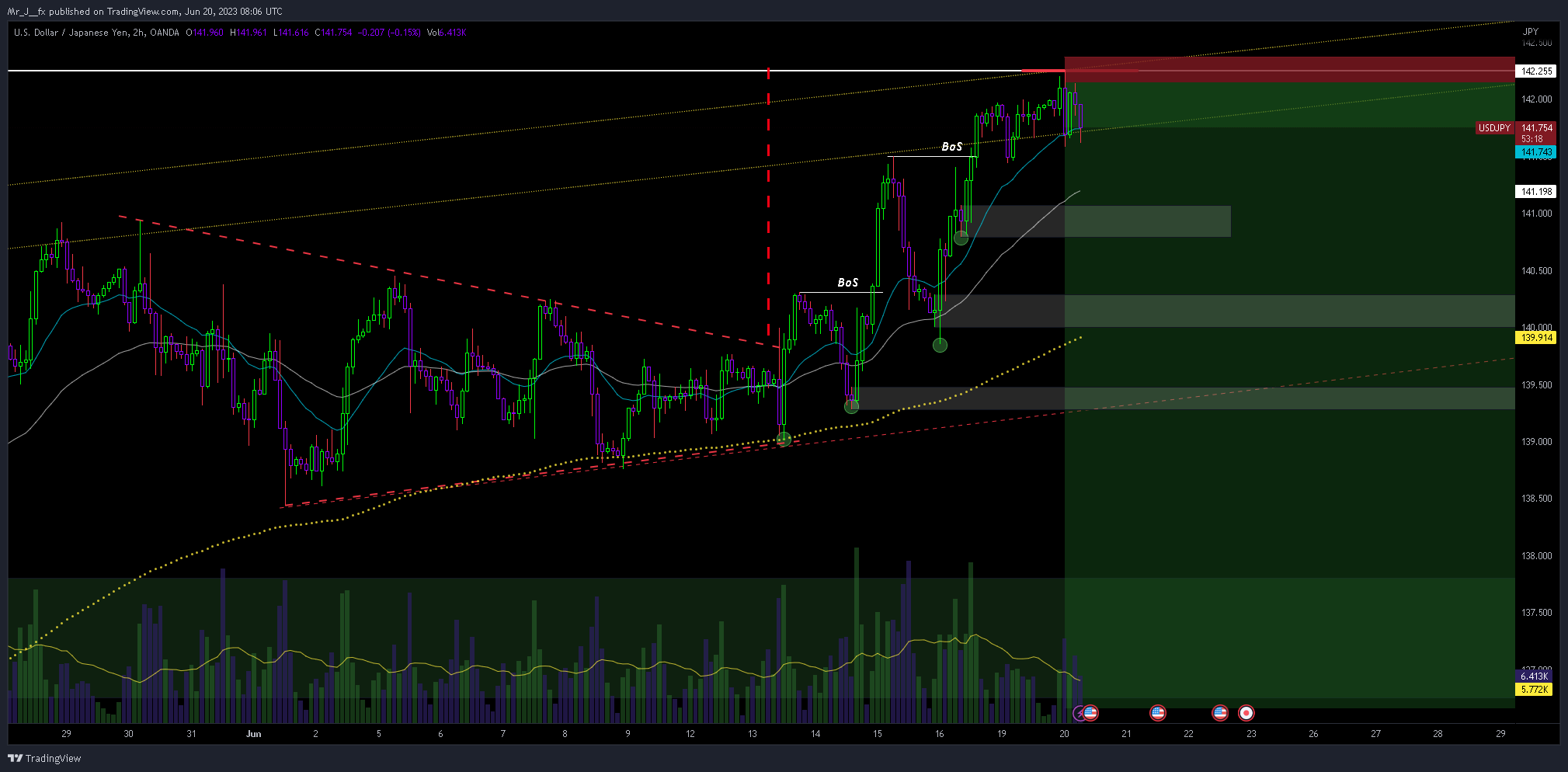1568x772 pixels.
Task: Select the grey demand zone near 141.000
Action: click(x=1097, y=221)
